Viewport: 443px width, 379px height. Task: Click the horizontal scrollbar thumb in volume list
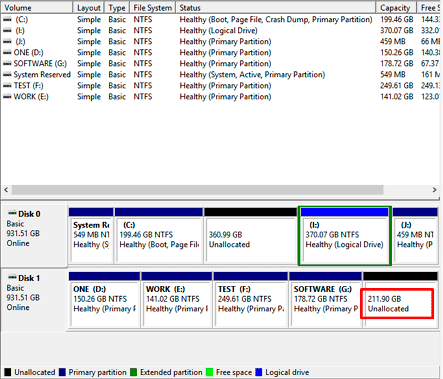[x=197, y=190]
